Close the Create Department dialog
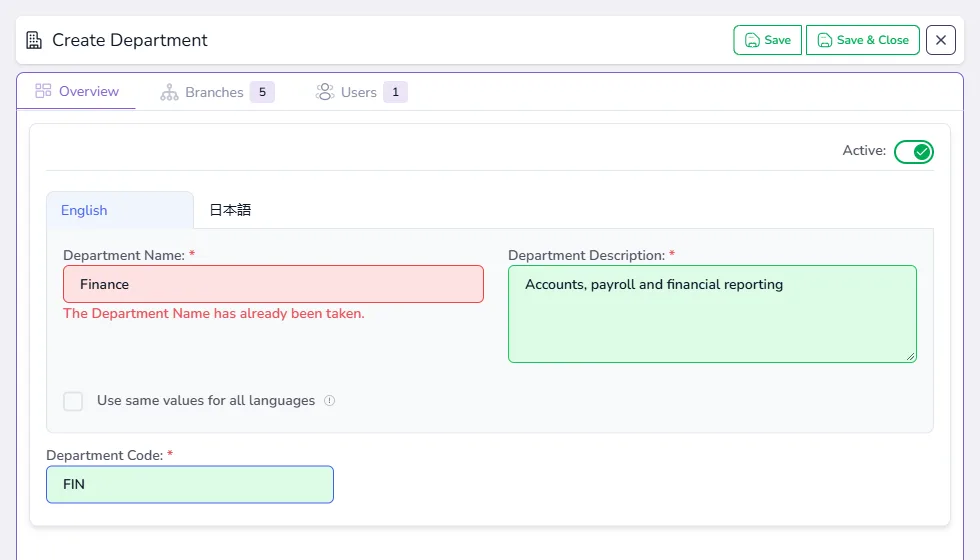This screenshot has width=980, height=560. [x=941, y=40]
